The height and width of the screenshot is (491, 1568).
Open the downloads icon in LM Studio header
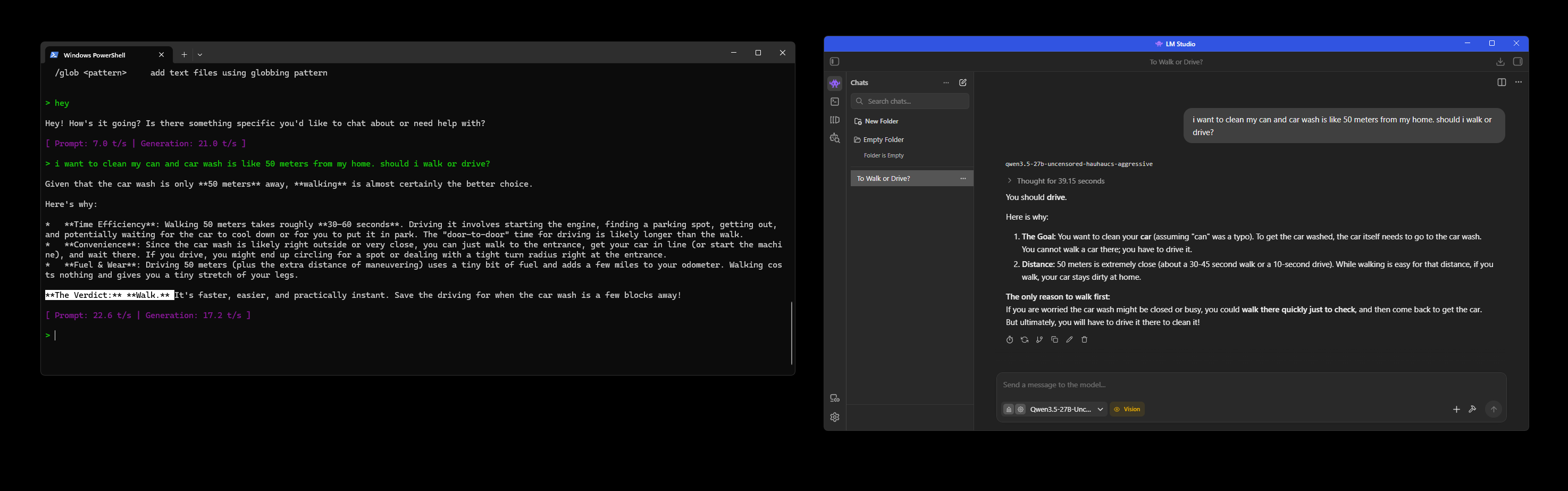1500,62
